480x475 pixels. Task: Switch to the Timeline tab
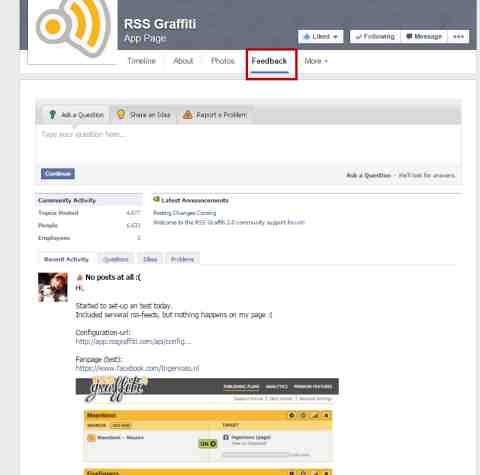(x=142, y=61)
